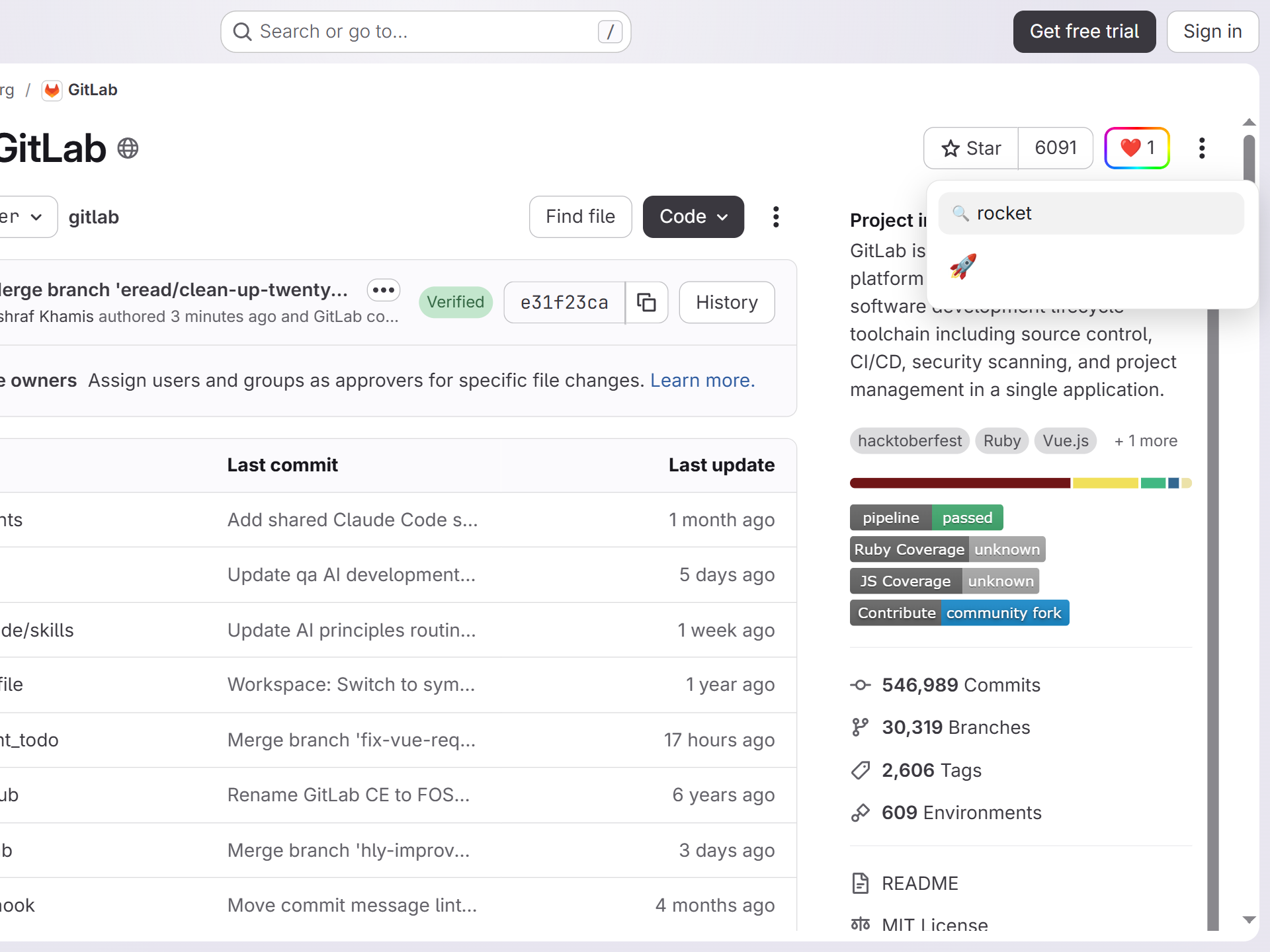Click the README document icon
Viewport: 1270px width, 952px height.
point(860,883)
